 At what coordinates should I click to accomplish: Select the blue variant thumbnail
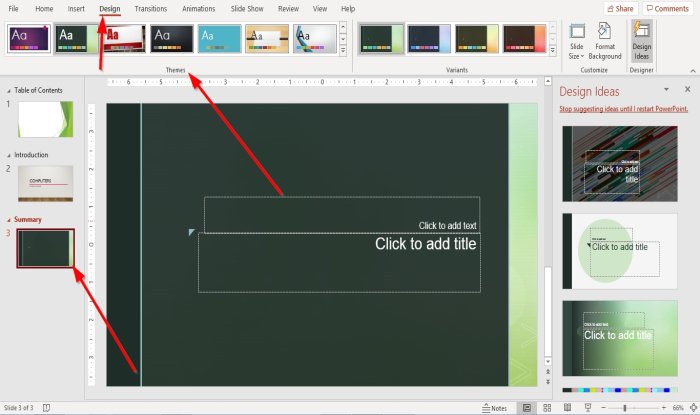tap(429, 39)
